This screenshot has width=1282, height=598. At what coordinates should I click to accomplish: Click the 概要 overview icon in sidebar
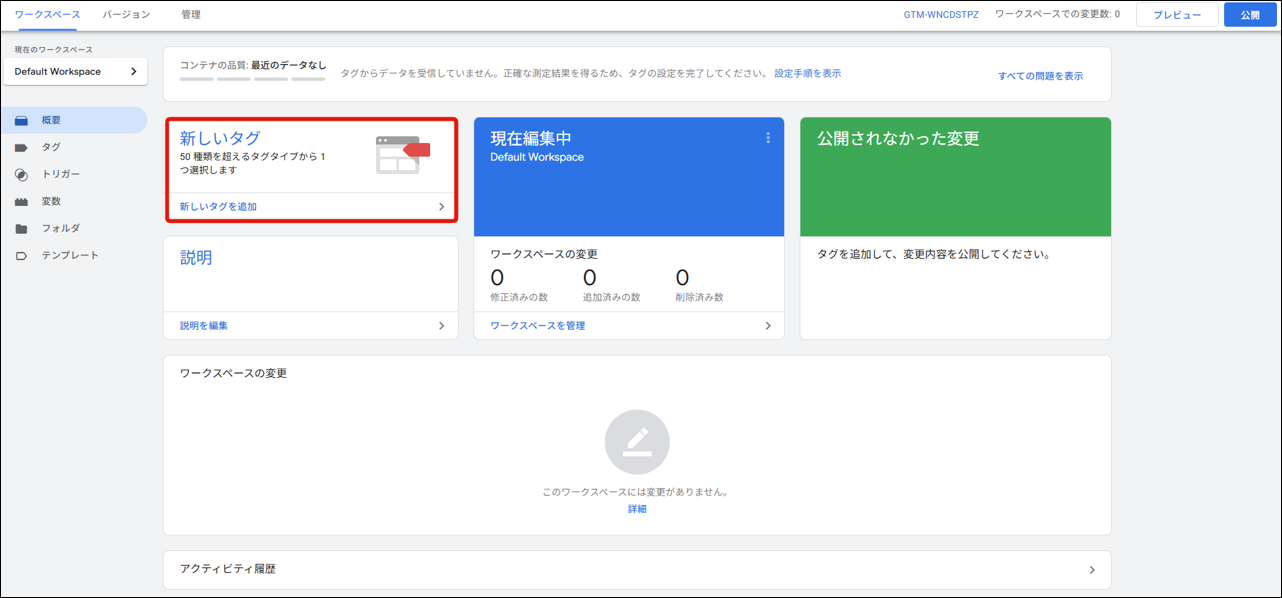22,120
